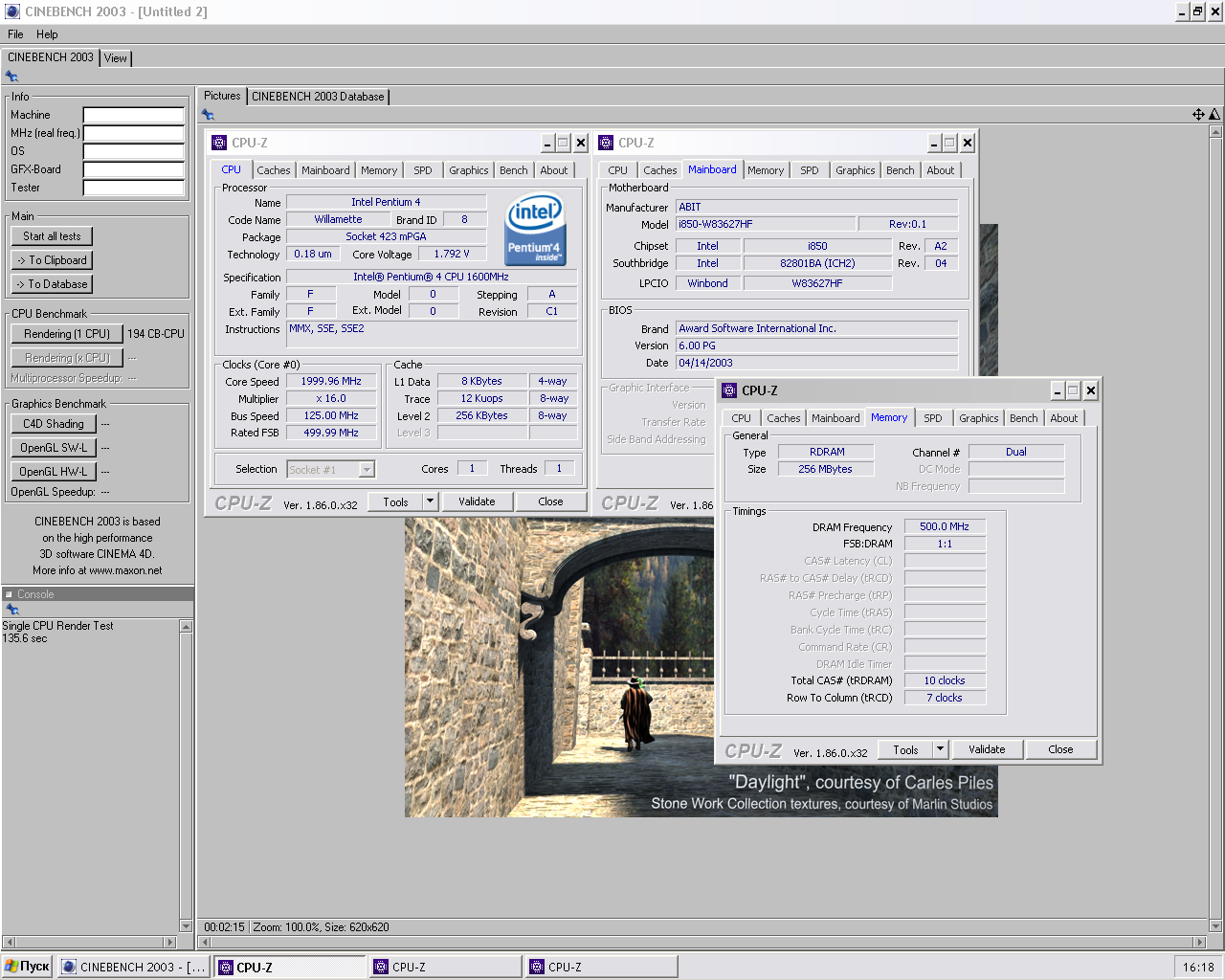Activate first CPU-Z taskbar button
The width and height of the screenshot is (1225, 980).
[290, 967]
